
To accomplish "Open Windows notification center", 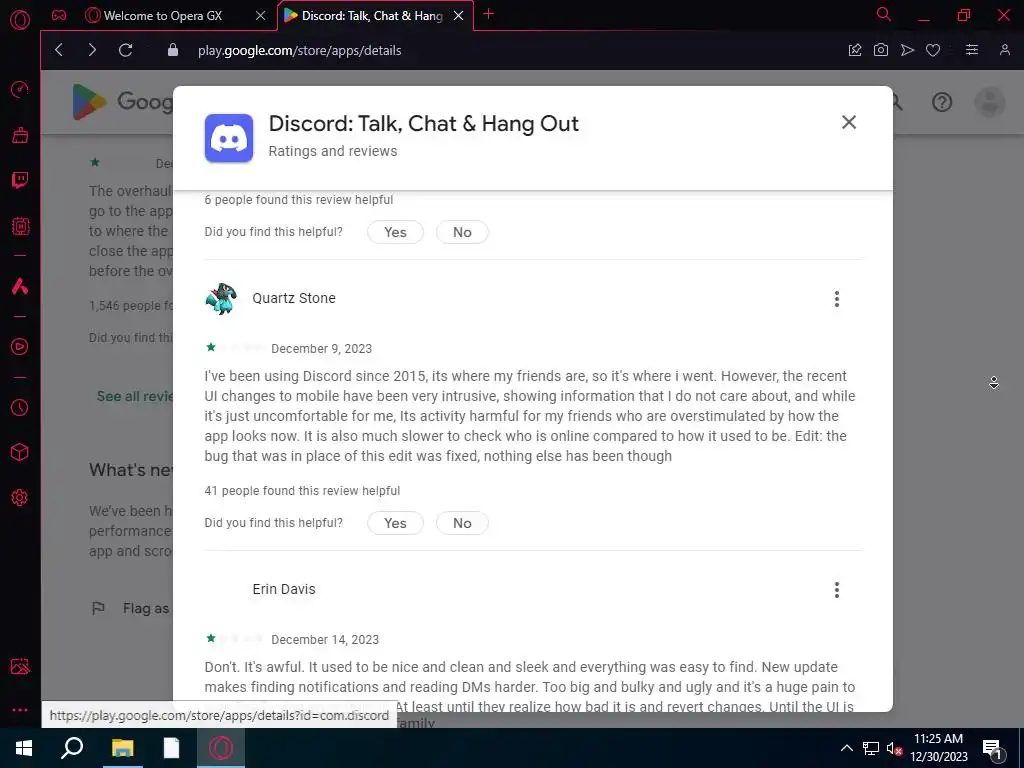I will point(993,748).
